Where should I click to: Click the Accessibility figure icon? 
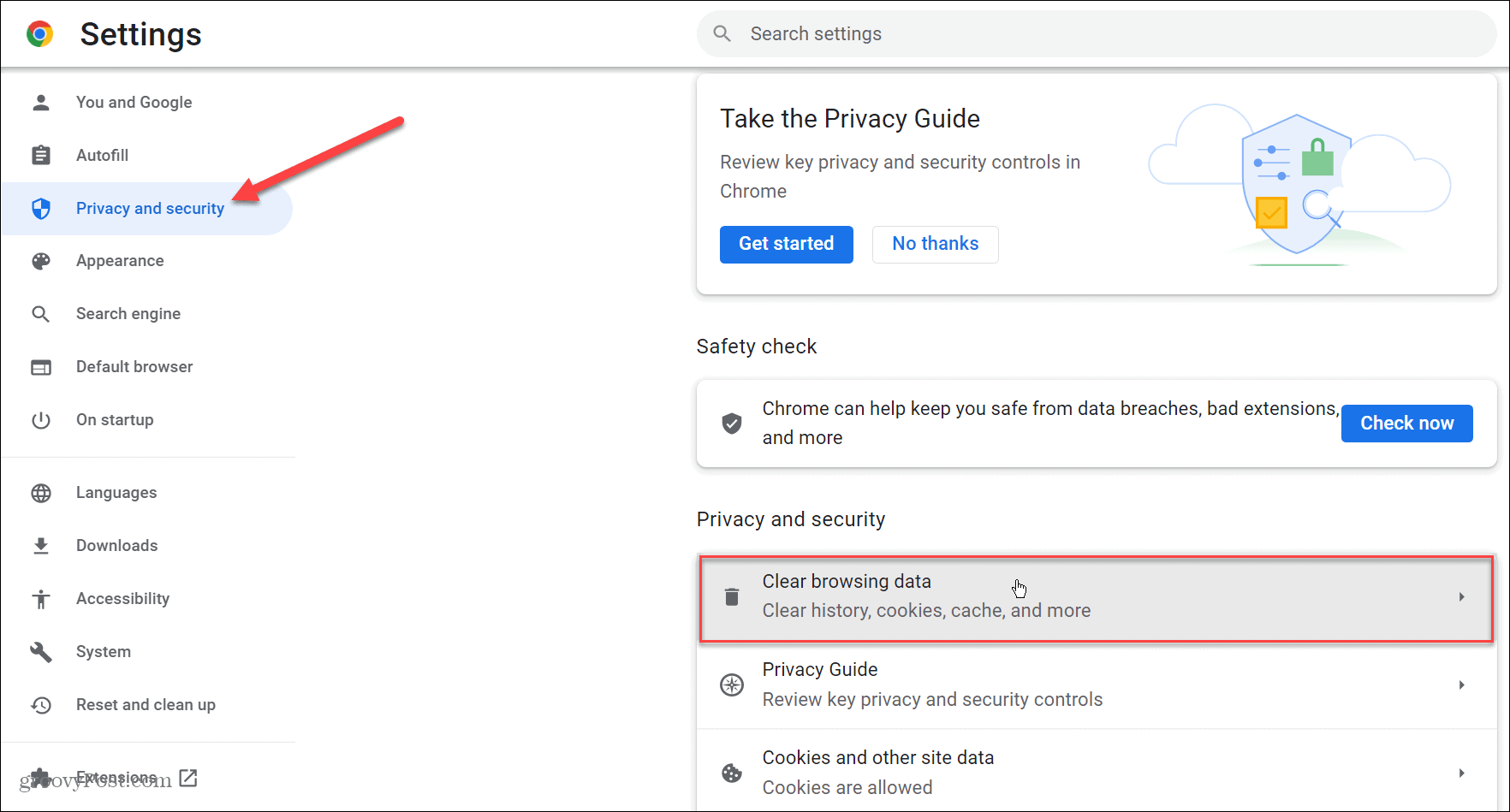pos(41,599)
